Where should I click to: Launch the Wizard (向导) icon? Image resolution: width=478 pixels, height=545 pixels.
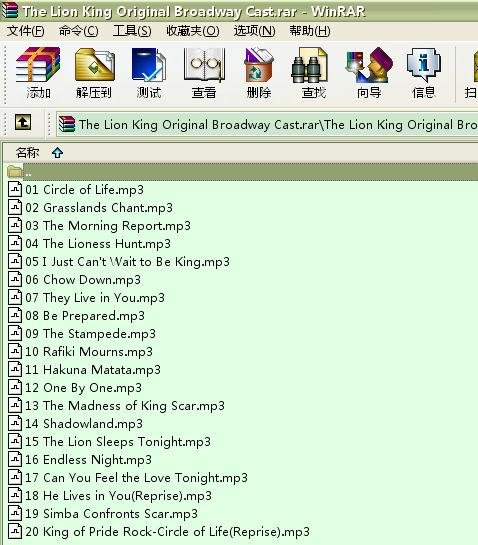point(369,73)
